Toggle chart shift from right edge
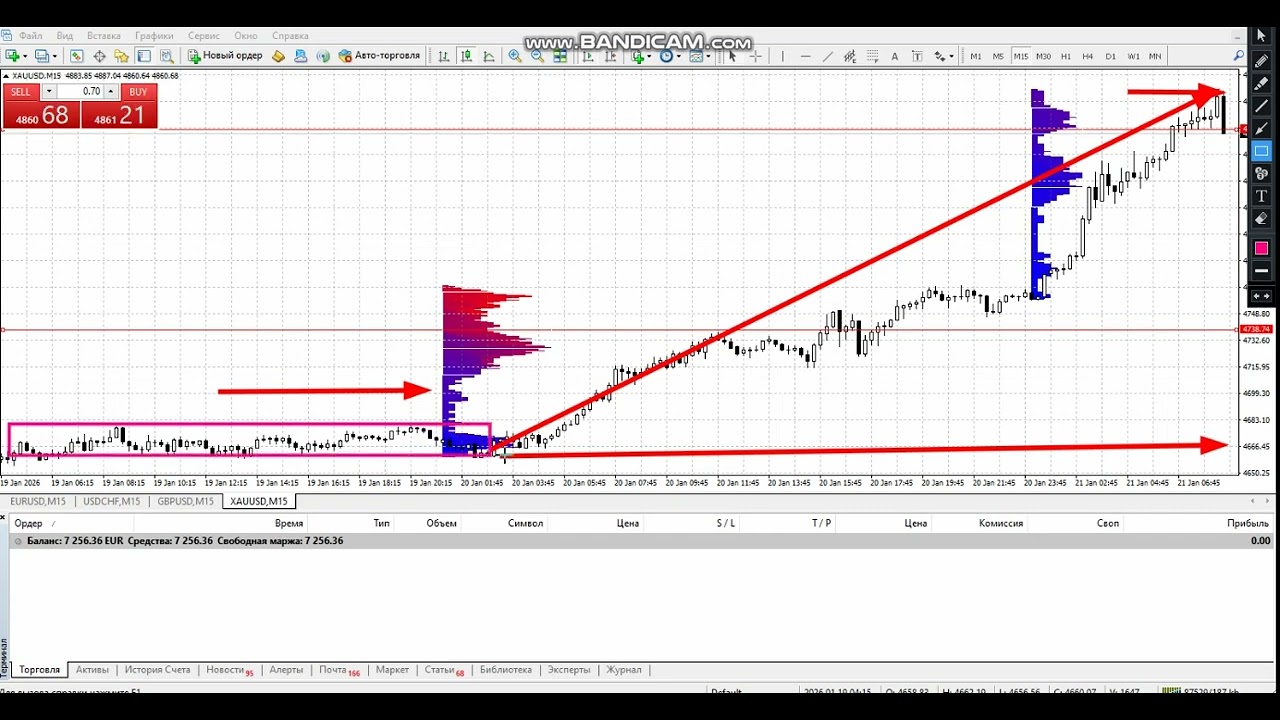 (613, 56)
